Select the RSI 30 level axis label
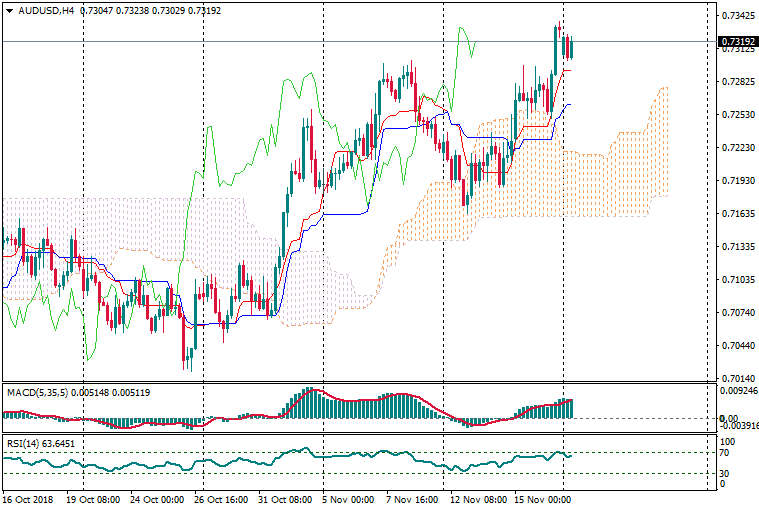Viewport: 759px width, 511px height. coord(726,473)
